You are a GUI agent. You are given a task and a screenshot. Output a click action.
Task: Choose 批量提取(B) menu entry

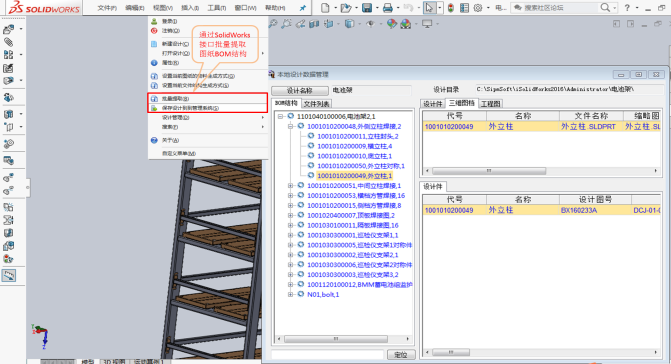tap(208, 98)
